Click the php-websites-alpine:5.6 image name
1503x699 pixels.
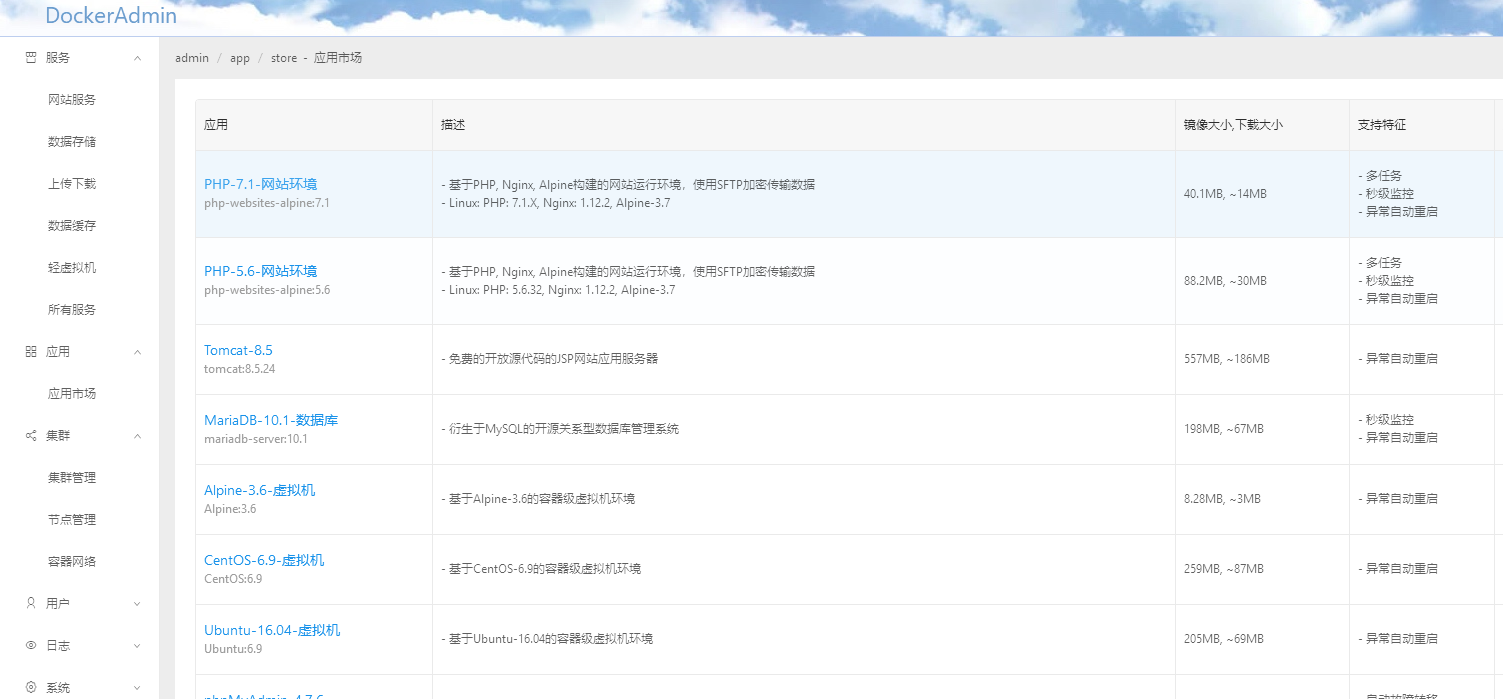pos(267,290)
